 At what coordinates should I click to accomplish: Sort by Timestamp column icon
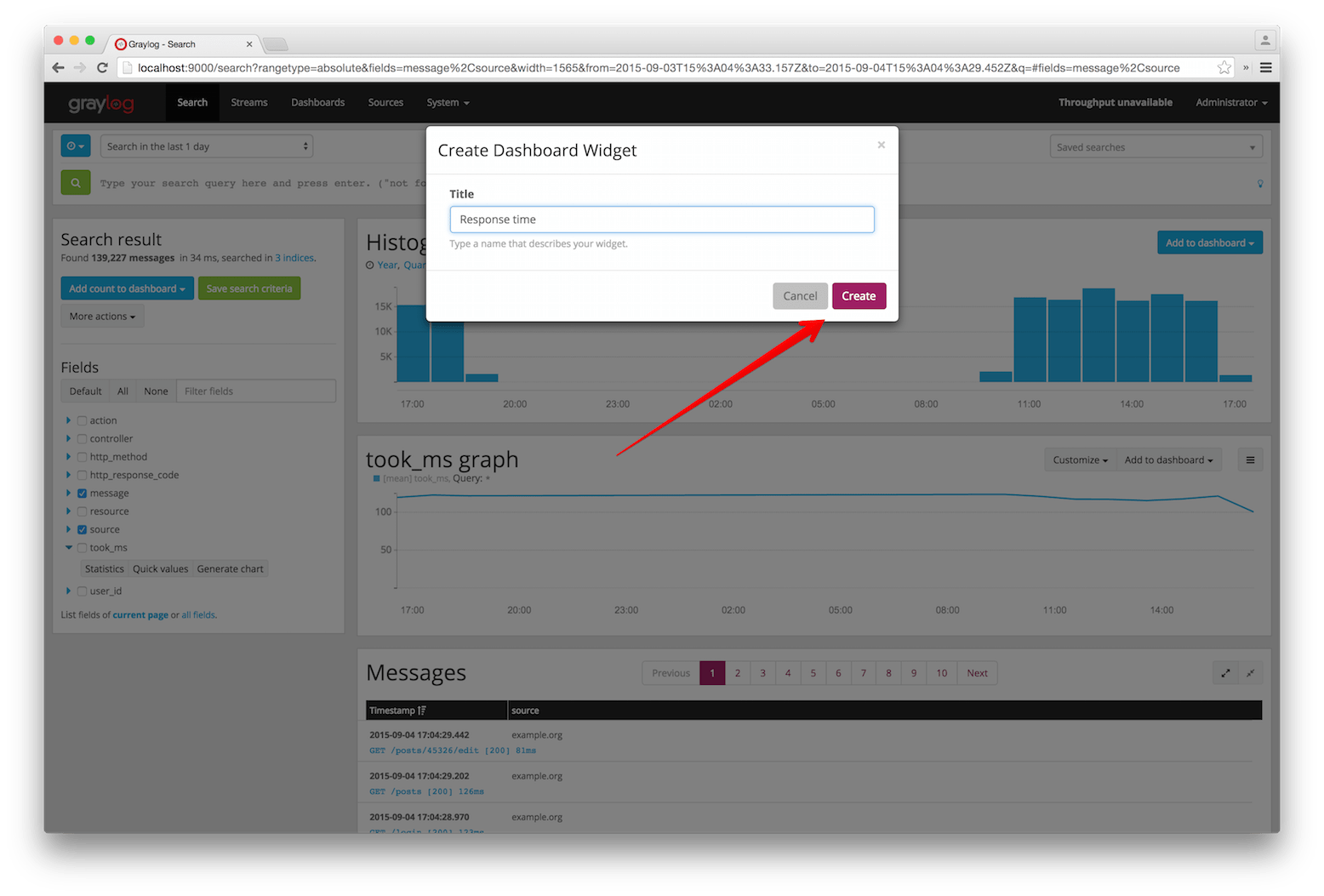coord(422,711)
